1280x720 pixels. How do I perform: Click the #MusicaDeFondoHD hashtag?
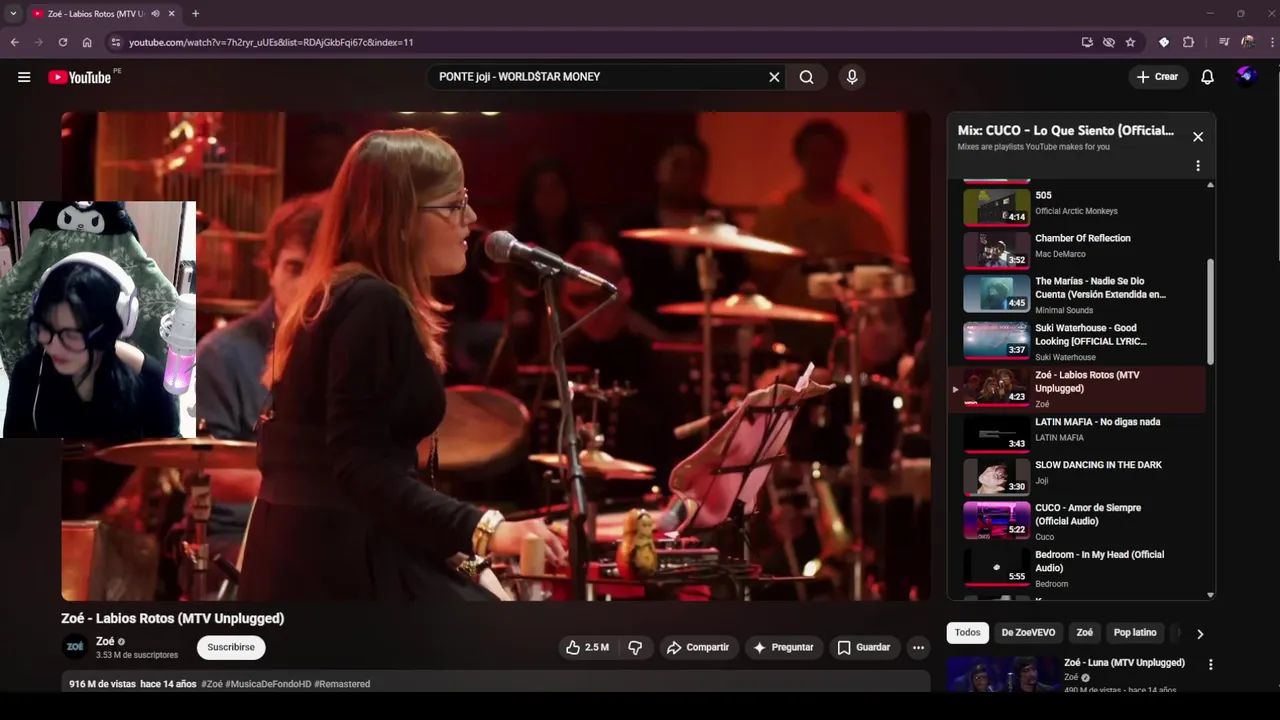(x=268, y=684)
